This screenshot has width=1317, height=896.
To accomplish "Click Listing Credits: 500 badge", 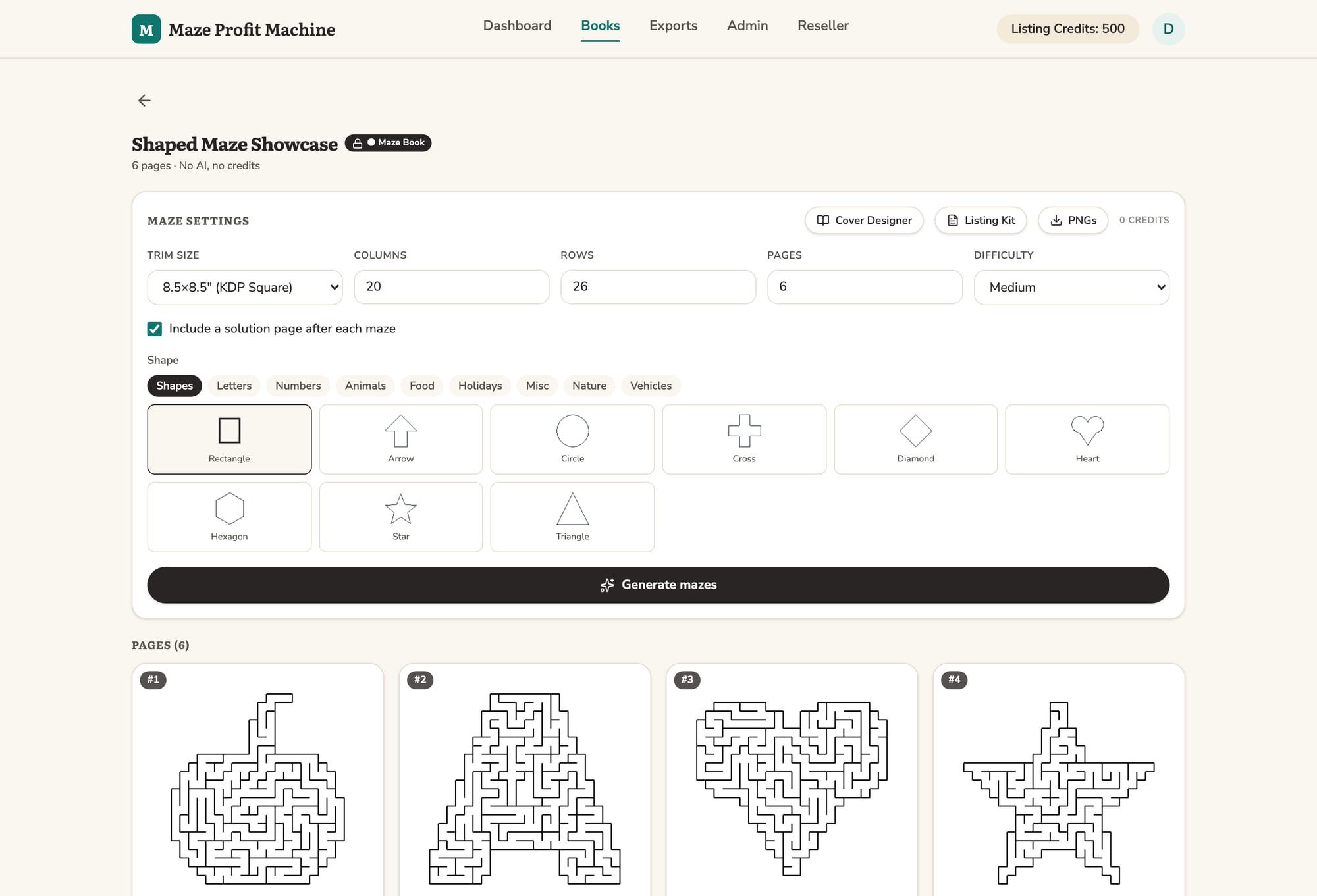I will click(x=1067, y=29).
